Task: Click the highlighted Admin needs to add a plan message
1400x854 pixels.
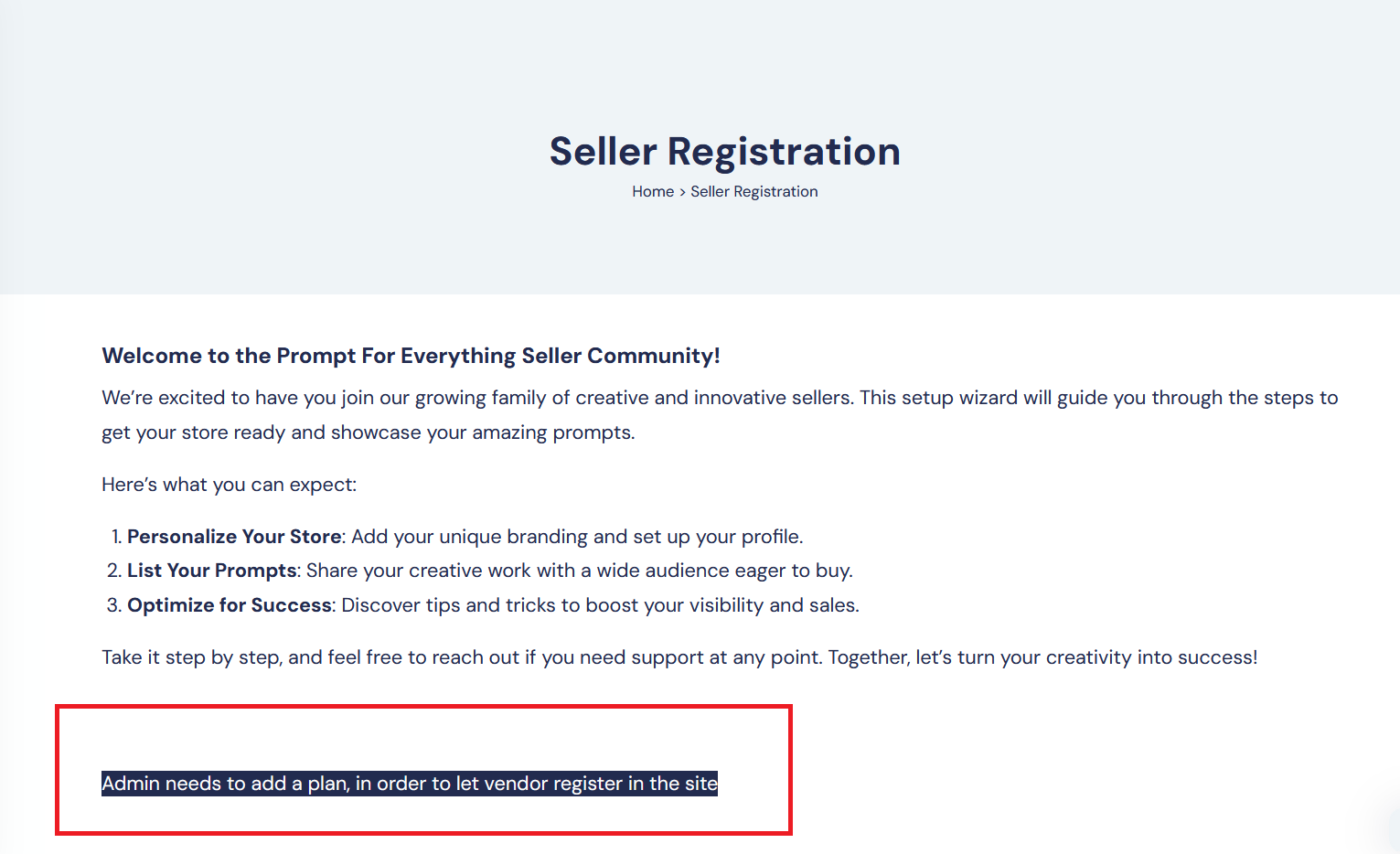Action: (409, 784)
